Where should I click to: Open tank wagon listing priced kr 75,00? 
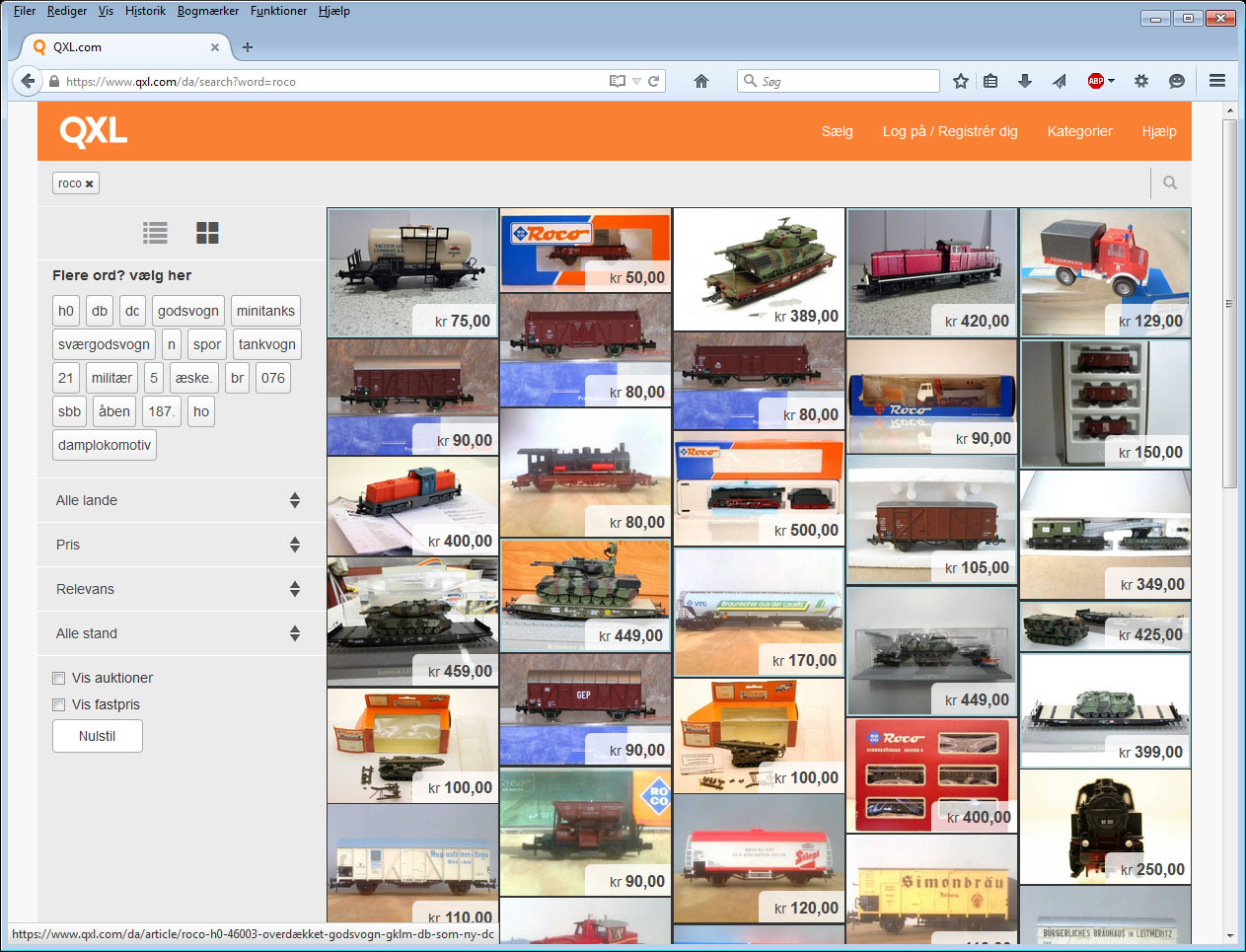click(412, 272)
